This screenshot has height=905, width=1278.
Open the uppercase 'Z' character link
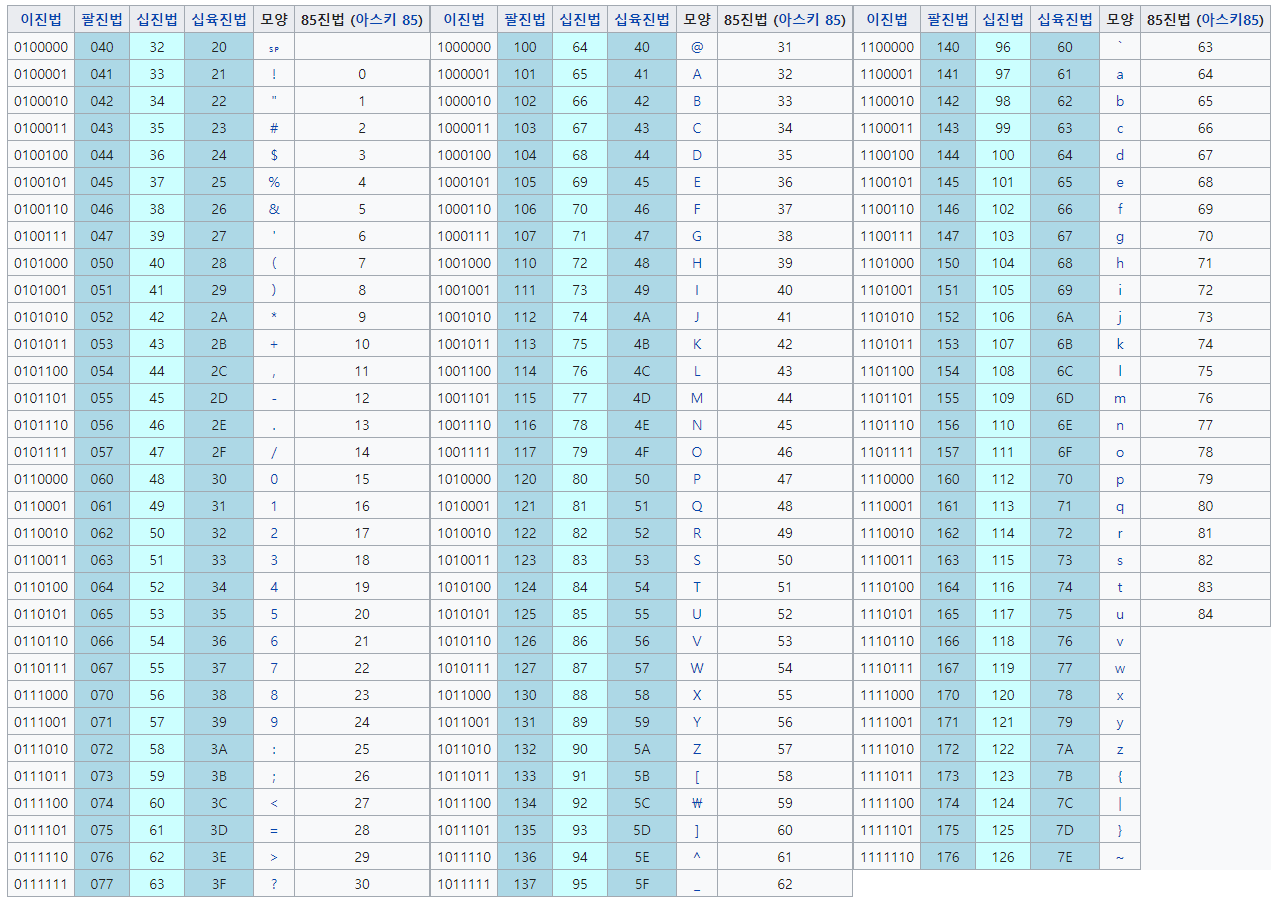[x=697, y=749]
